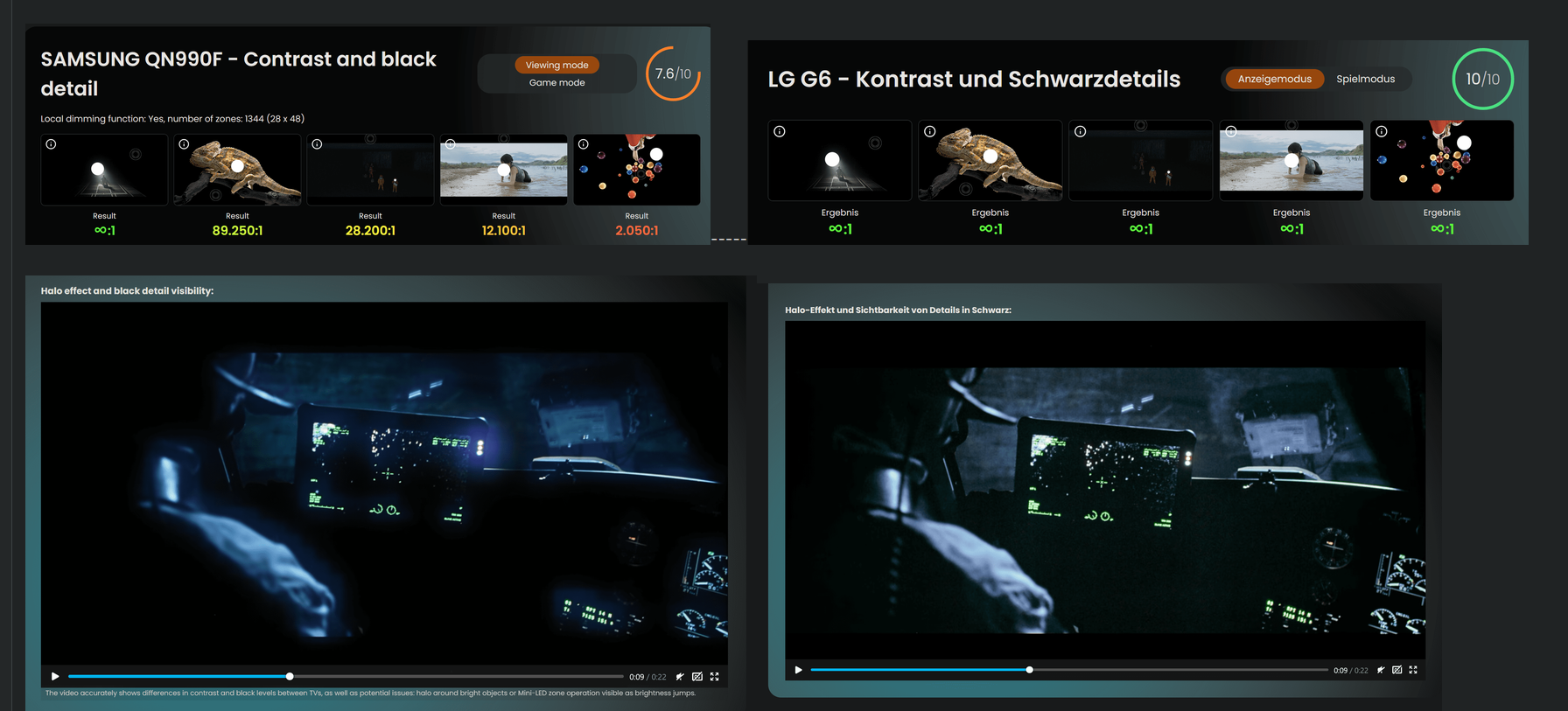This screenshot has width=1568, height=711.
Task: Open info icon on Samsung colorful balls thumbnail
Action: 583,144
